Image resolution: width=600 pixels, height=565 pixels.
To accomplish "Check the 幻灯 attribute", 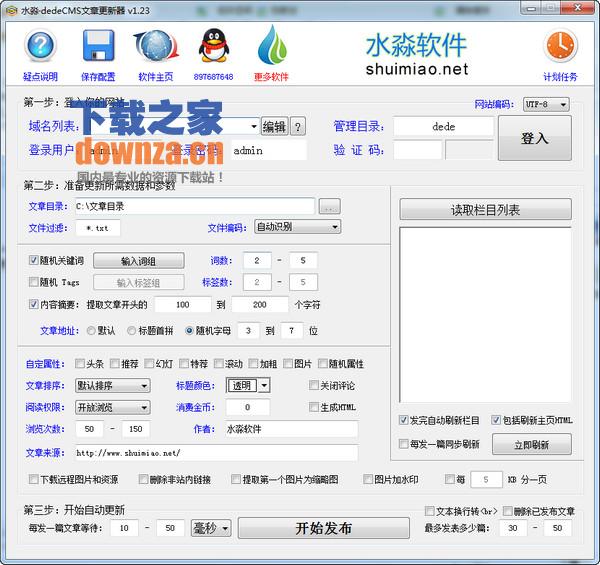I will coord(149,363).
